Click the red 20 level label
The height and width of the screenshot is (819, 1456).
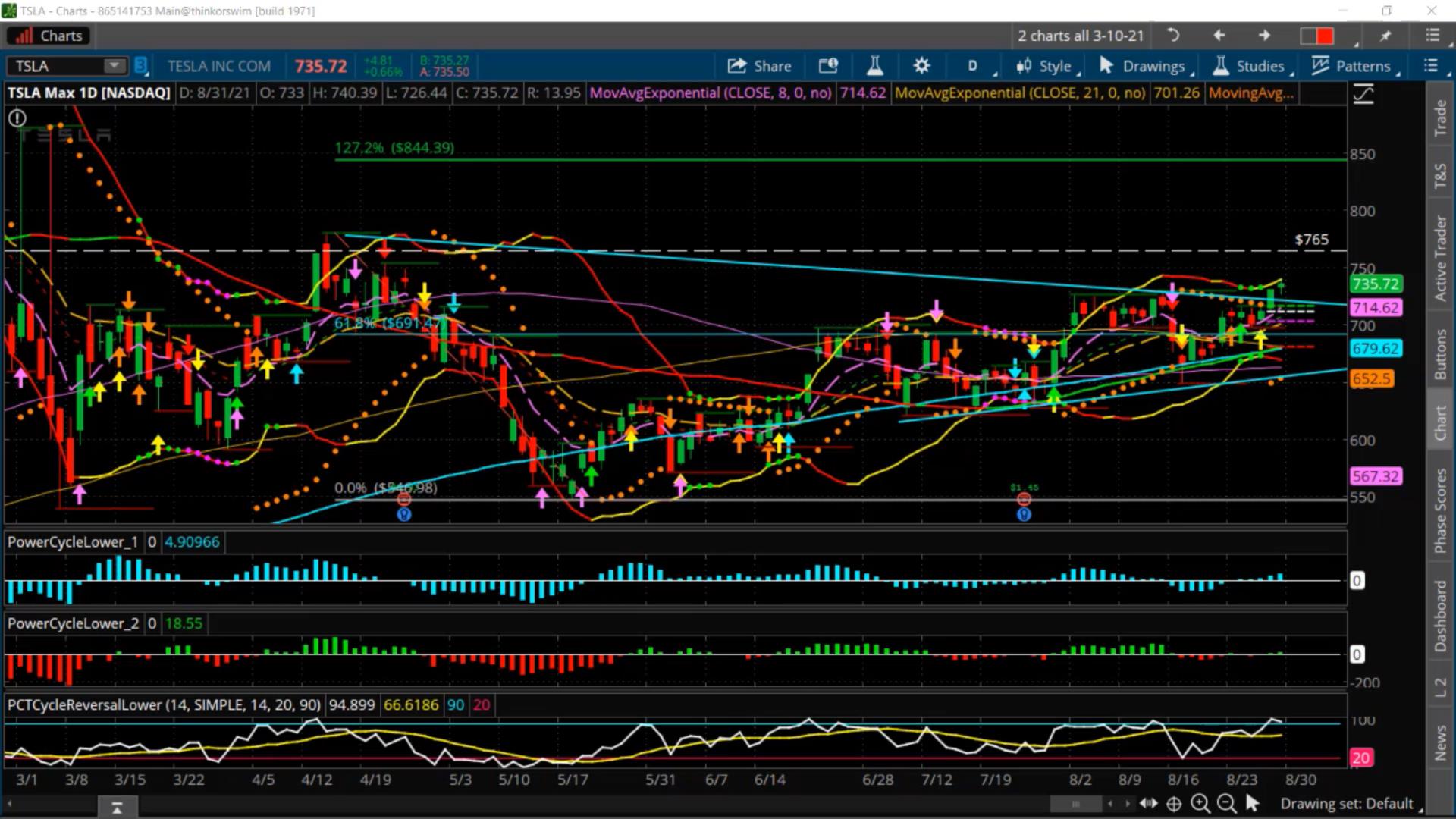pos(1360,758)
